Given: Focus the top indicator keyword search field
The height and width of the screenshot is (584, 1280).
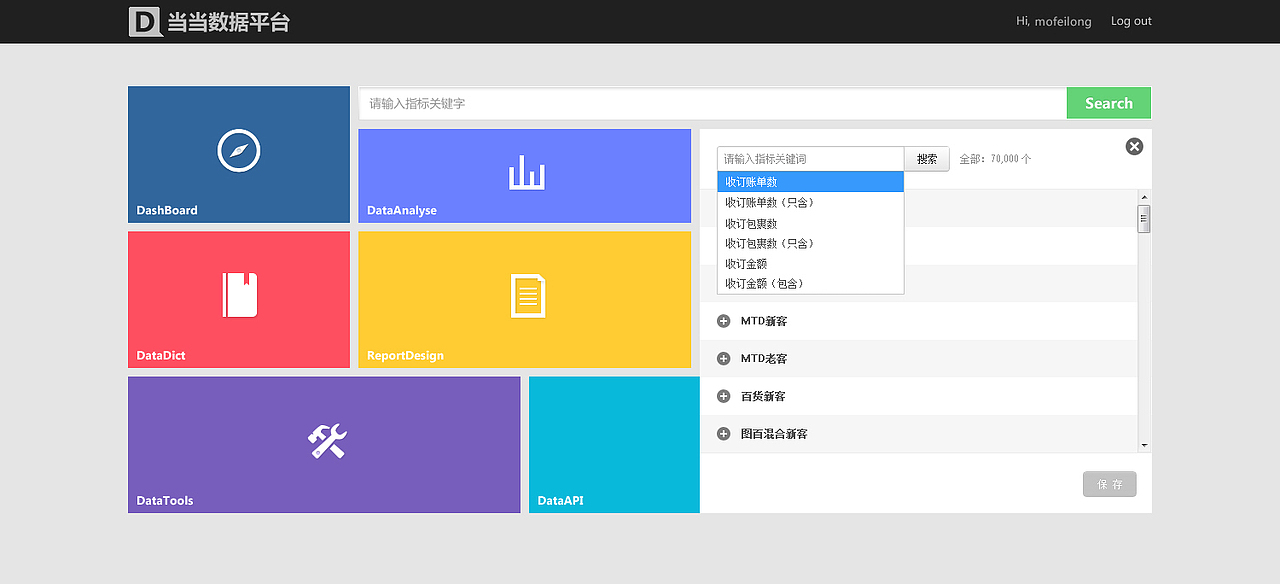Looking at the screenshot, I should coord(713,103).
